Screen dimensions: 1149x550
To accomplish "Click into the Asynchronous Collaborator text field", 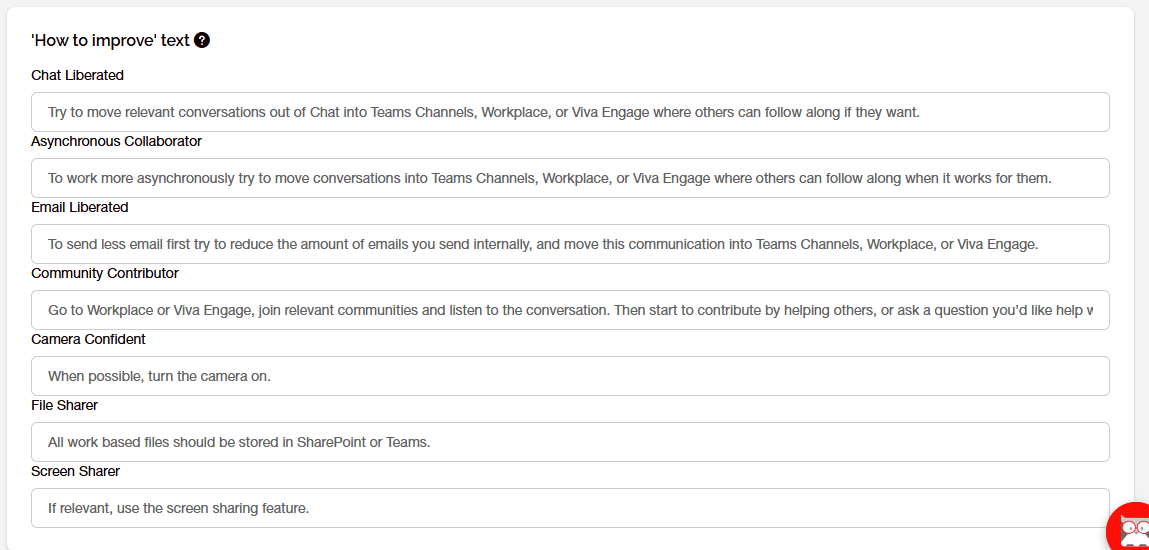I will pyautogui.click(x=570, y=178).
